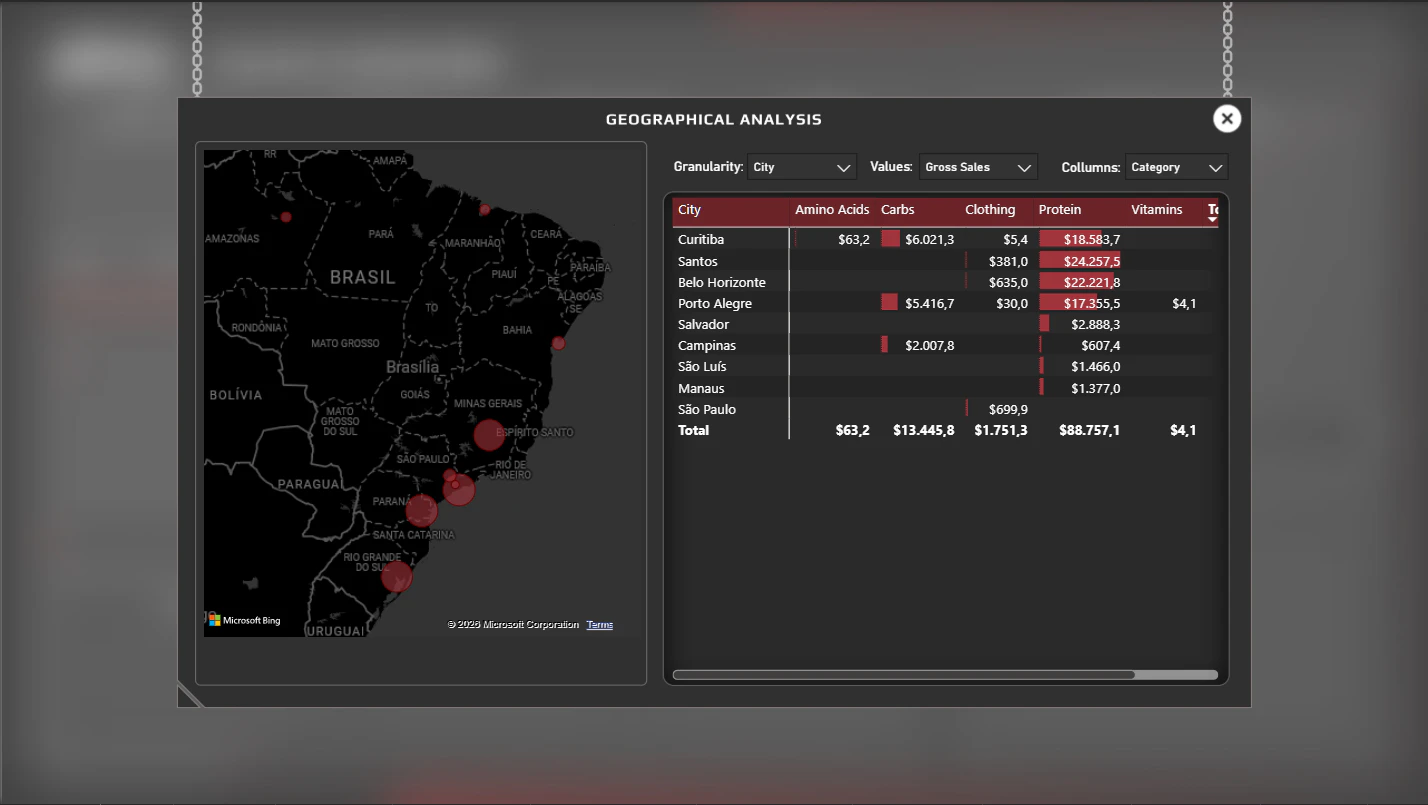
Task: Click the Total row label
Action: pos(693,430)
